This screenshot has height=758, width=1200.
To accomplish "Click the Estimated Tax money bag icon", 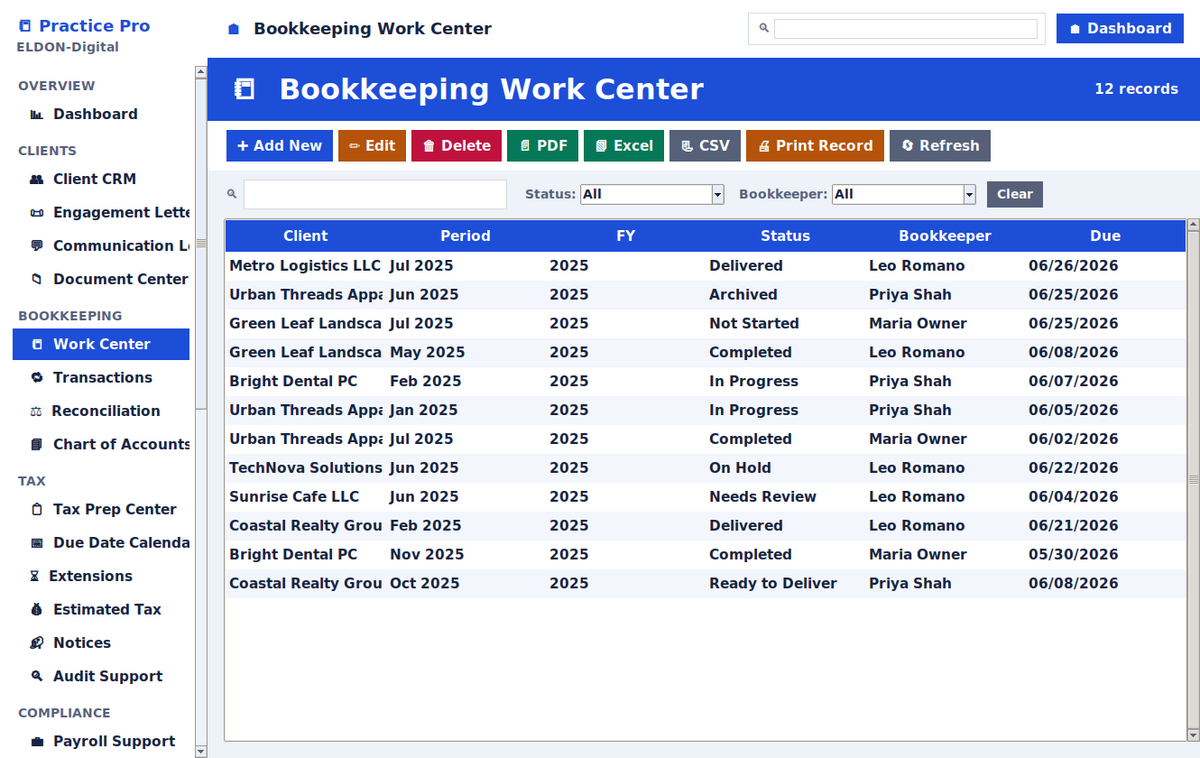I will [37, 610].
